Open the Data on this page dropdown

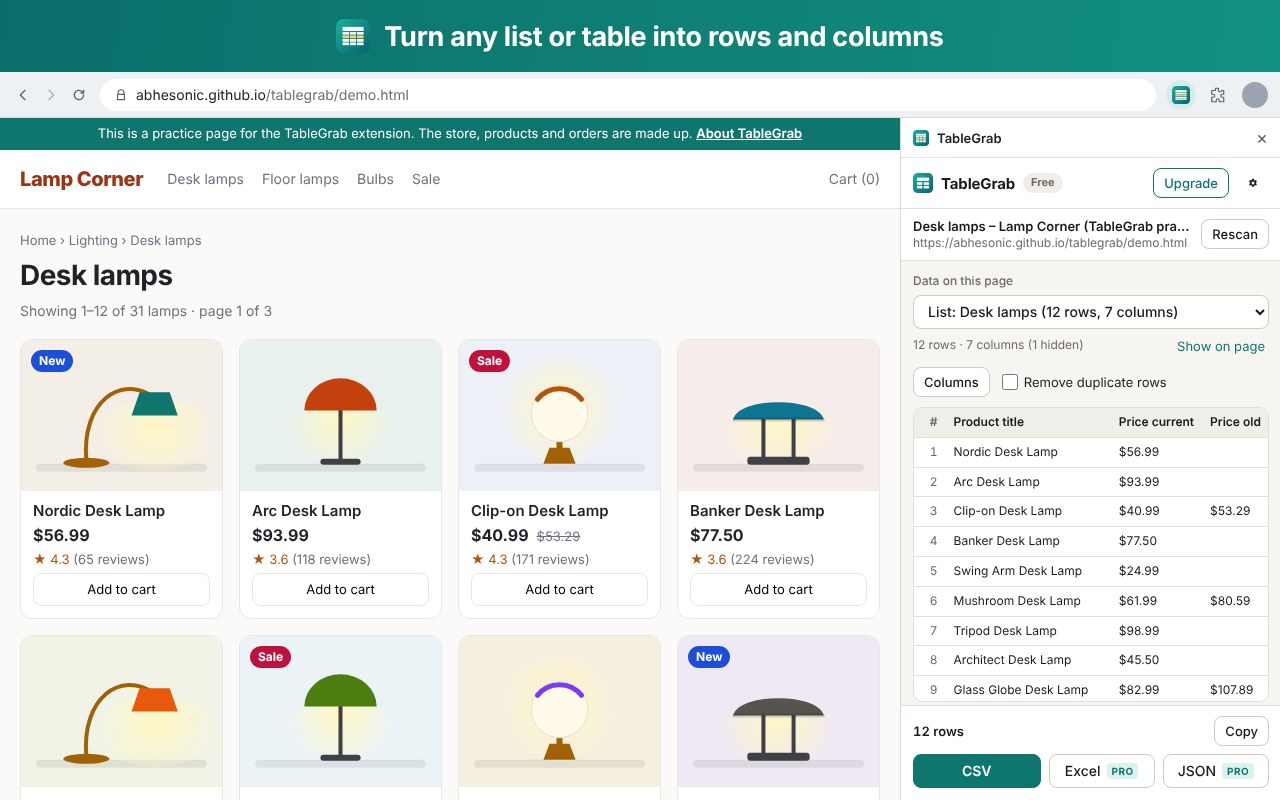[1090, 312]
